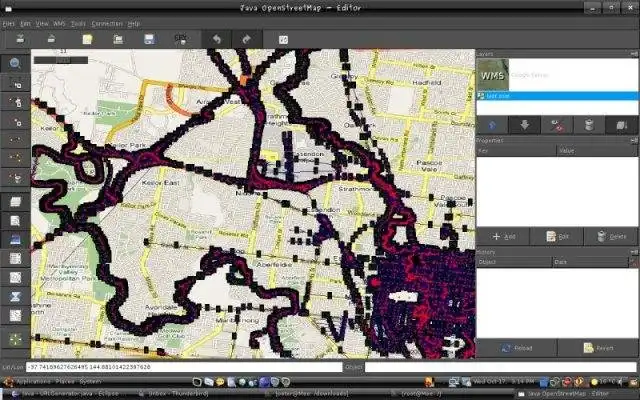Toggle the yellow star button in sidebar
The image size is (640, 400).
click(16, 339)
